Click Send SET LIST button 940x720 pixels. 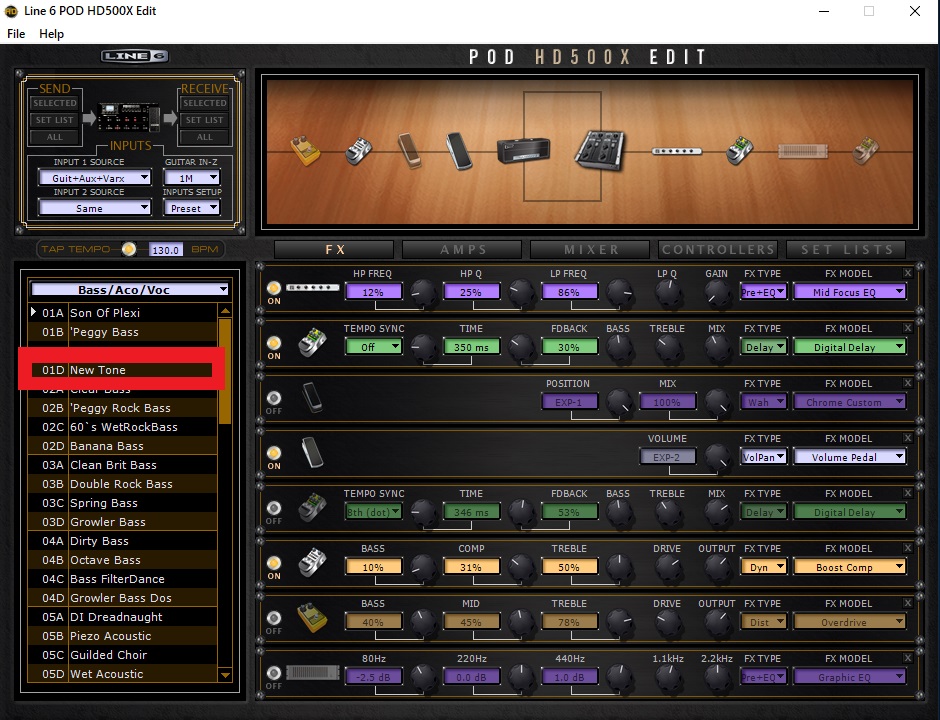click(55, 120)
